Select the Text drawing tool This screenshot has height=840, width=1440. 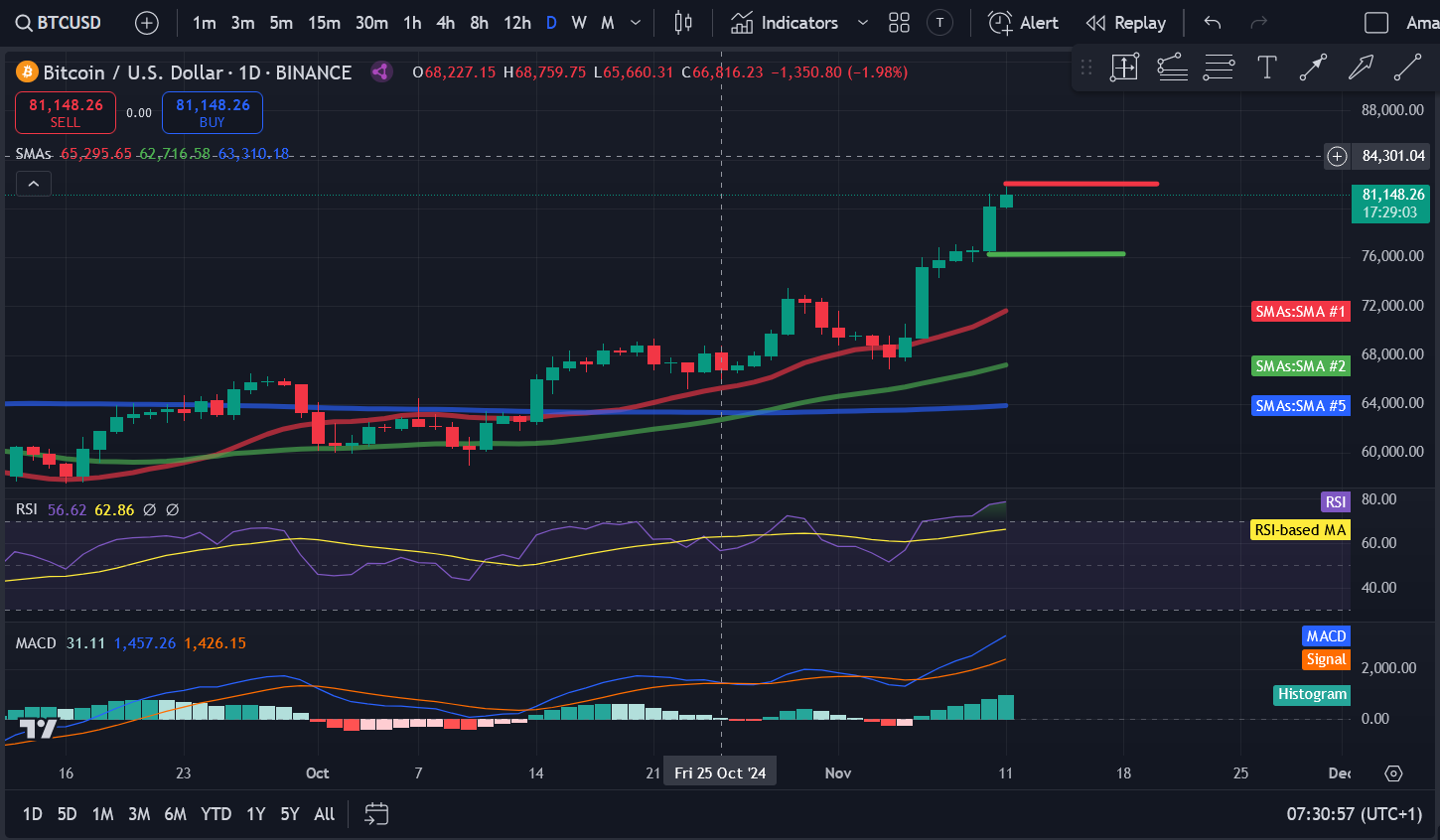(1267, 68)
